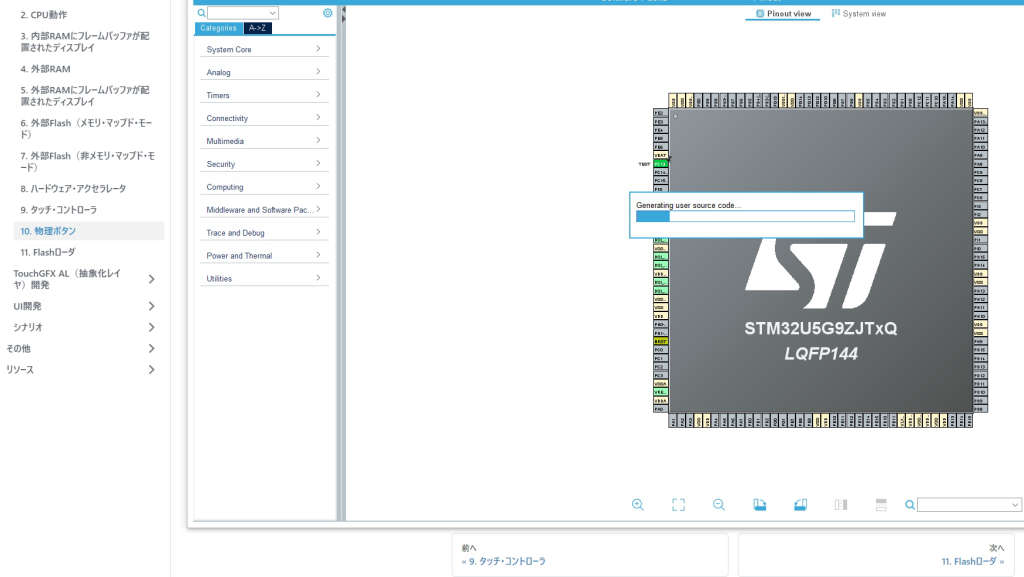Toggle horizontal split layout icon

point(881,505)
